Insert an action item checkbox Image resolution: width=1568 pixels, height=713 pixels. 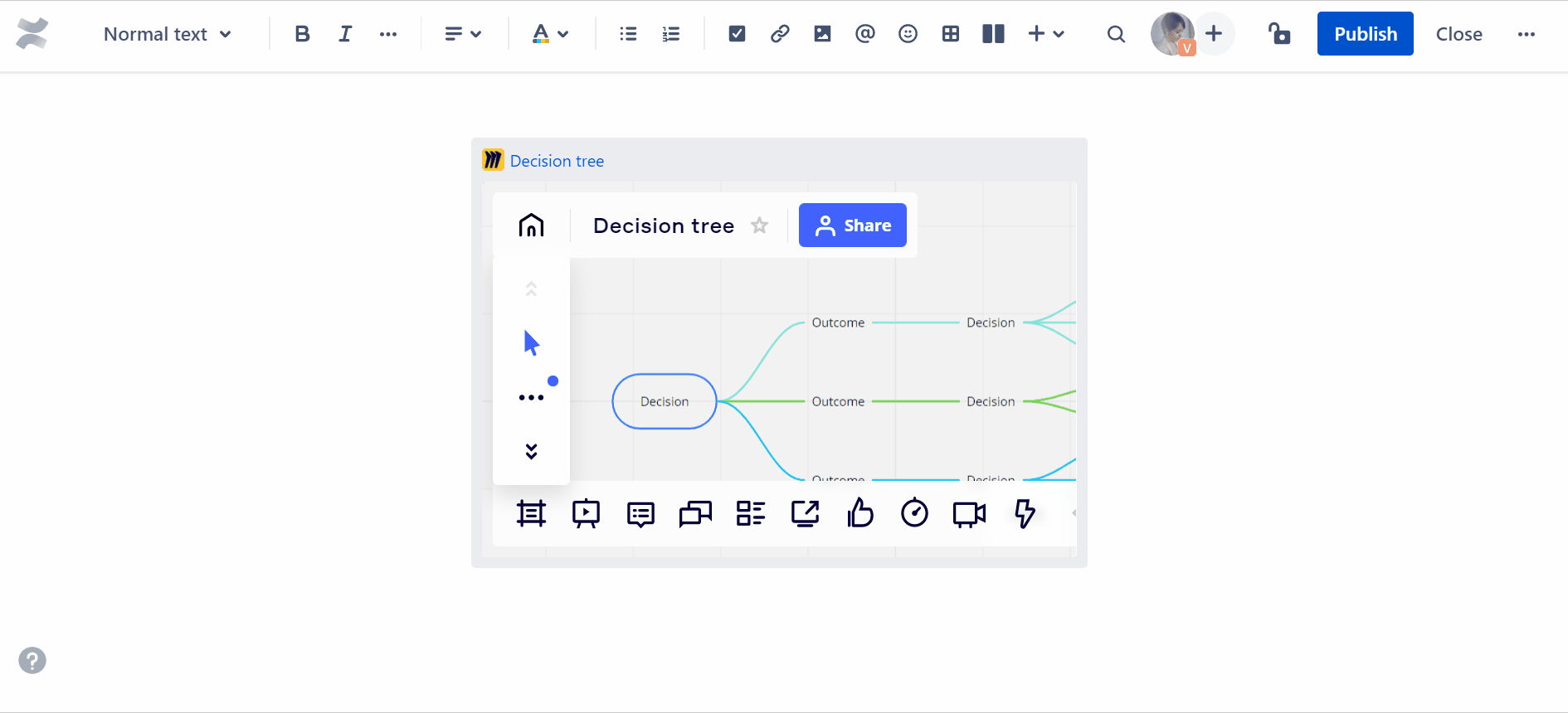coord(737,34)
